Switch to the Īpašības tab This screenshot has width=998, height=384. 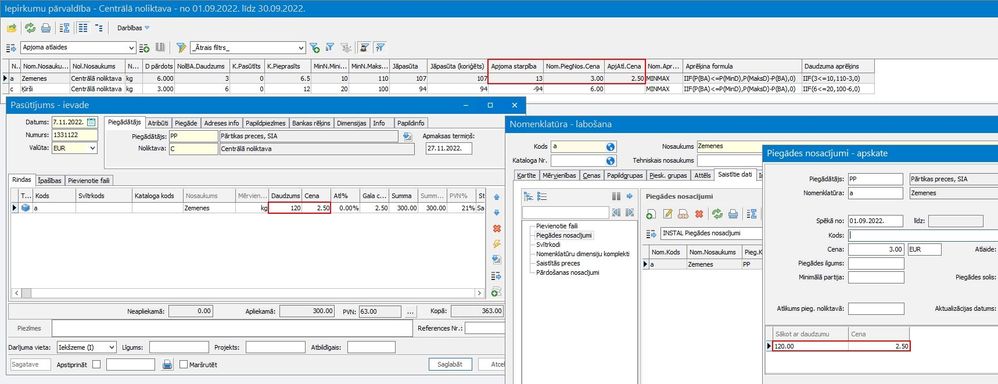pyautogui.click(x=50, y=180)
